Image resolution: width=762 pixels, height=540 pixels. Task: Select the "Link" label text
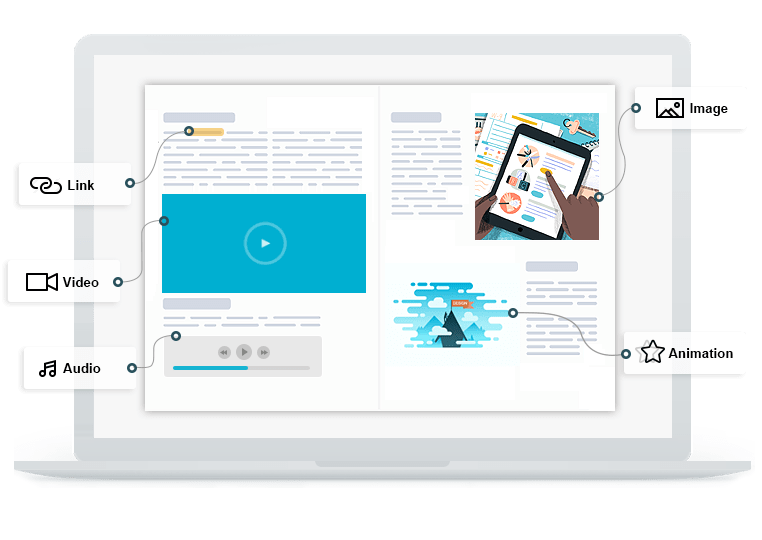(x=81, y=185)
